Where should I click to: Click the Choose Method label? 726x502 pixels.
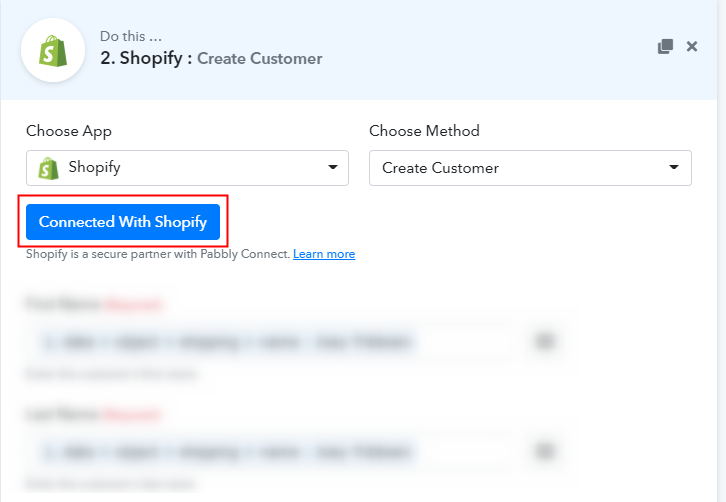[424, 131]
